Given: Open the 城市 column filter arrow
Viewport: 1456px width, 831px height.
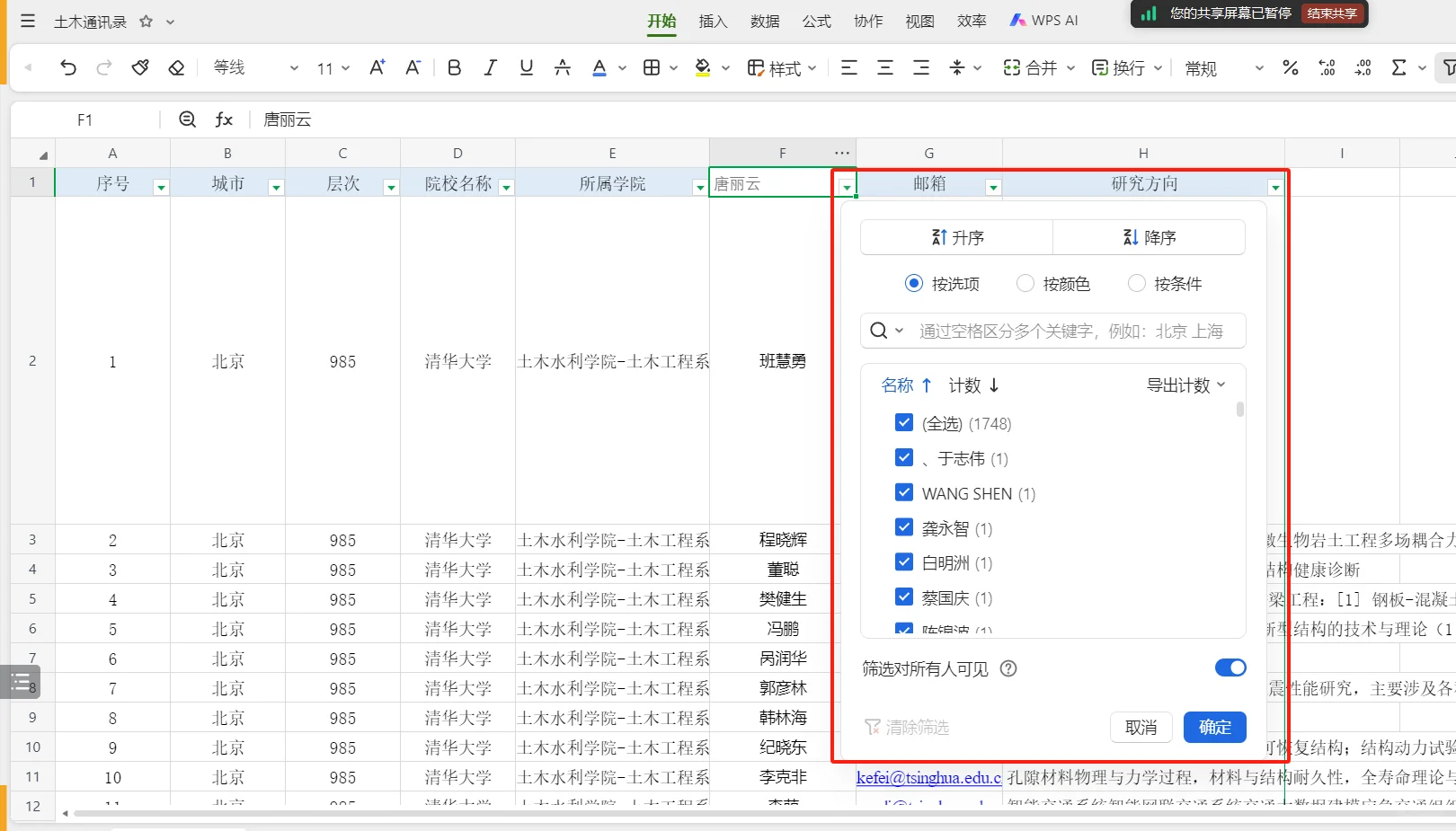Looking at the screenshot, I should coord(276,187).
